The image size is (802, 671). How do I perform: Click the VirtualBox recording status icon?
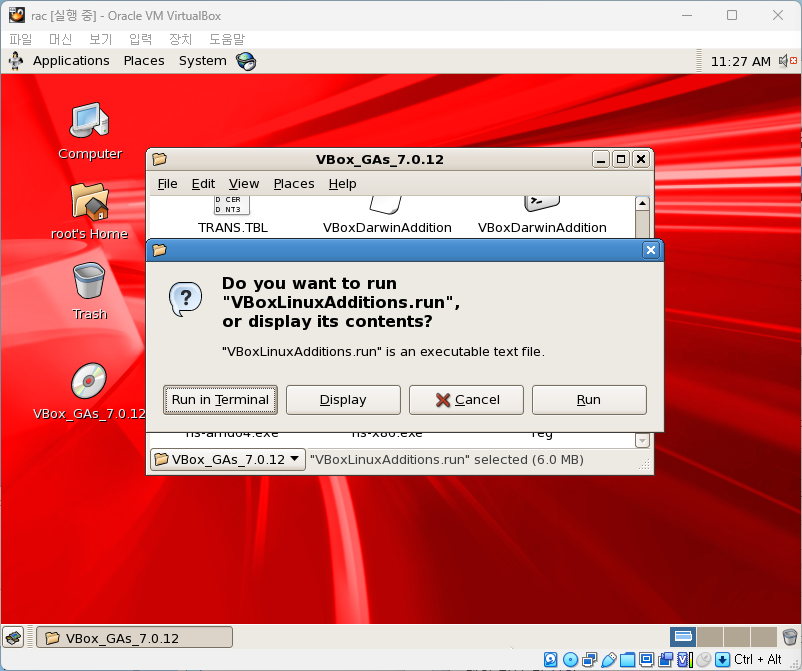click(665, 660)
